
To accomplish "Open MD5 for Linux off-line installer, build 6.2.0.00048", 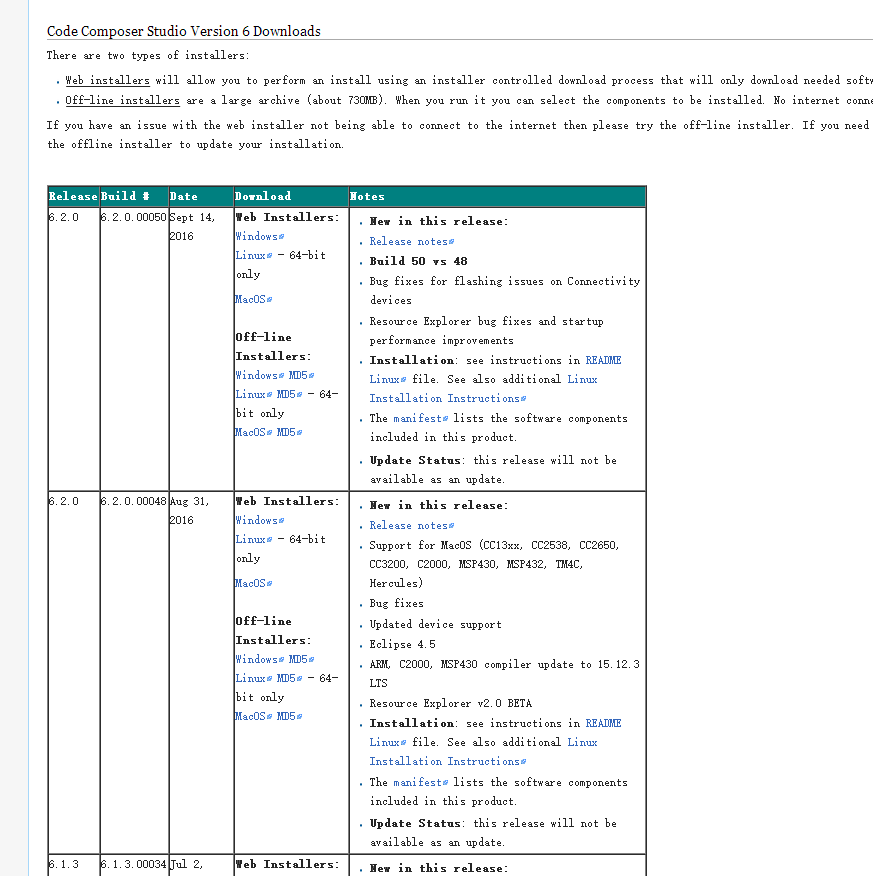I will (x=289, y=678).
